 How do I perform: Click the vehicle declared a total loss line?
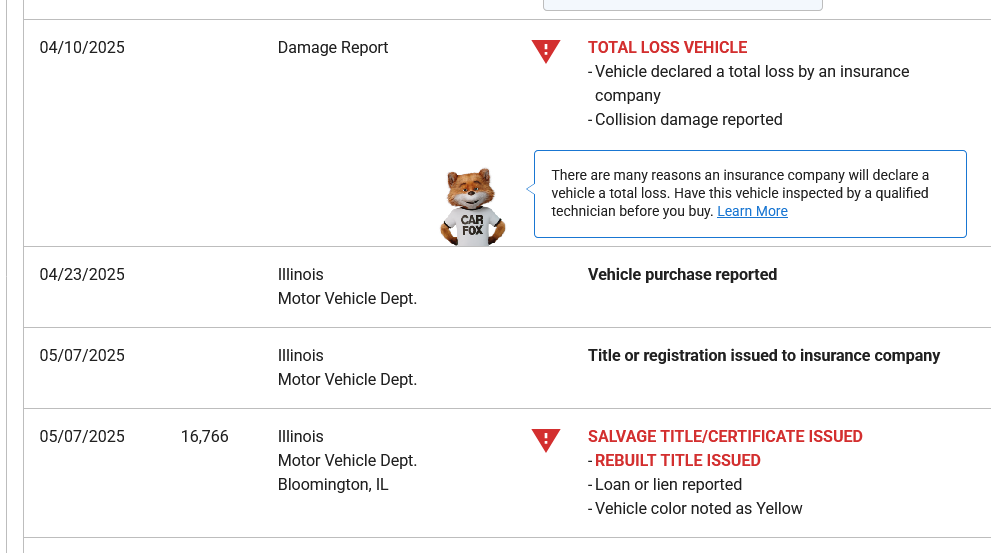(x=751, y=72)
